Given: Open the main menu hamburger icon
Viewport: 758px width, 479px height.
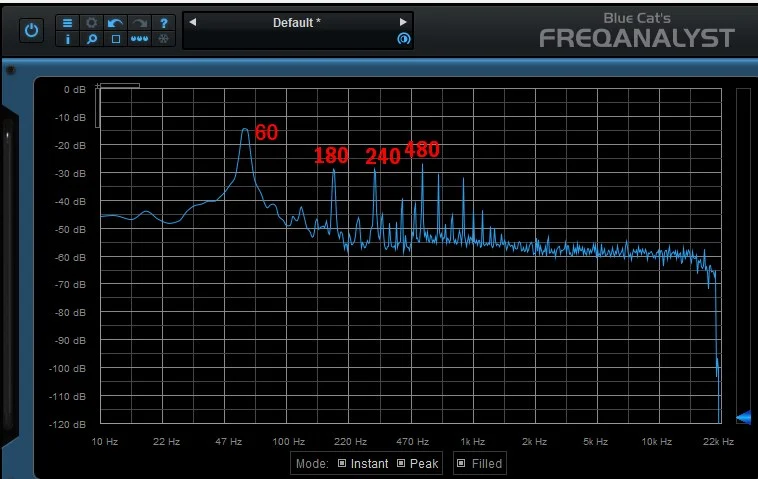Looking at the screenshot, I should tap(67, 23).
